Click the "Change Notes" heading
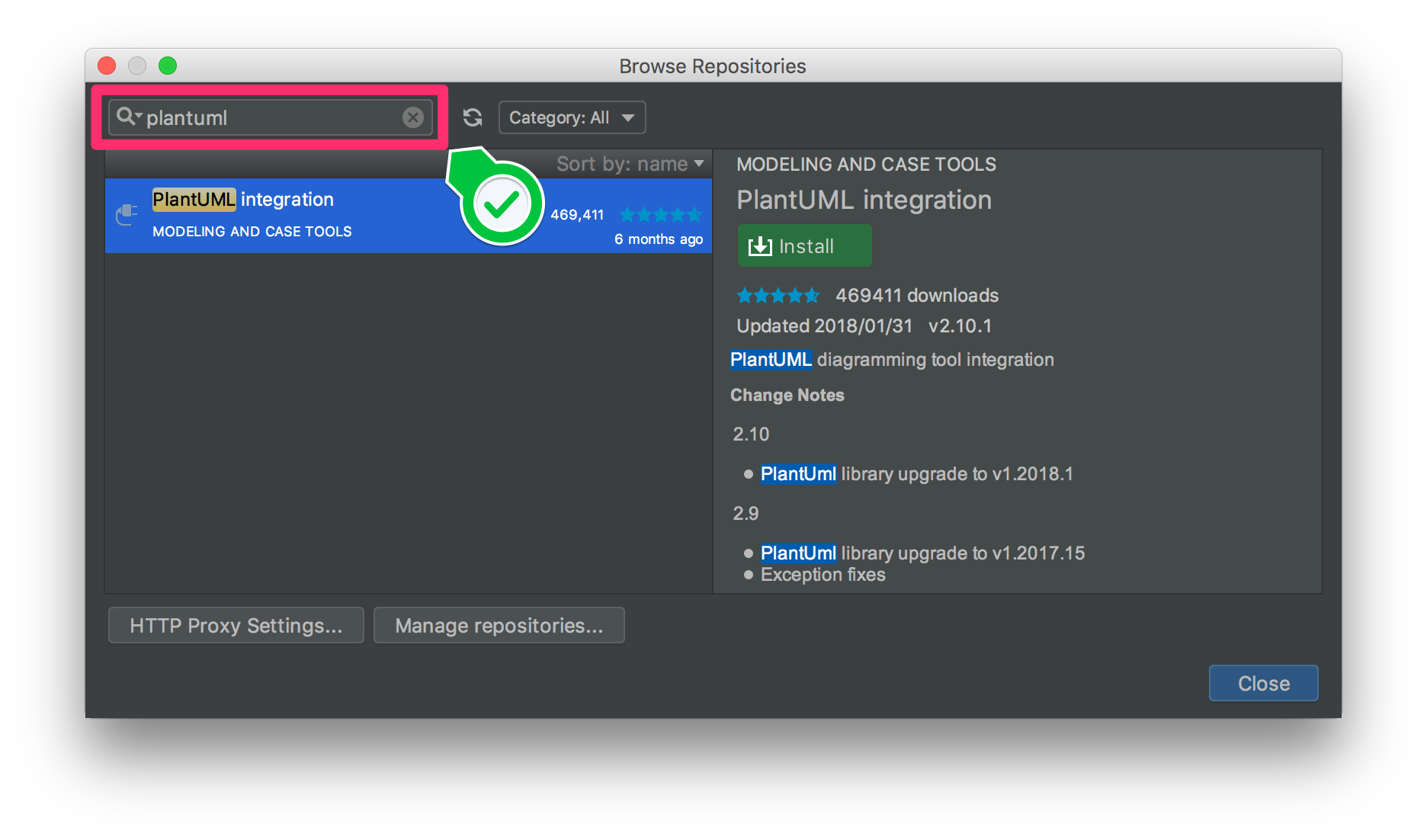Screen dimensions: 1427x840 coord(787,395)
